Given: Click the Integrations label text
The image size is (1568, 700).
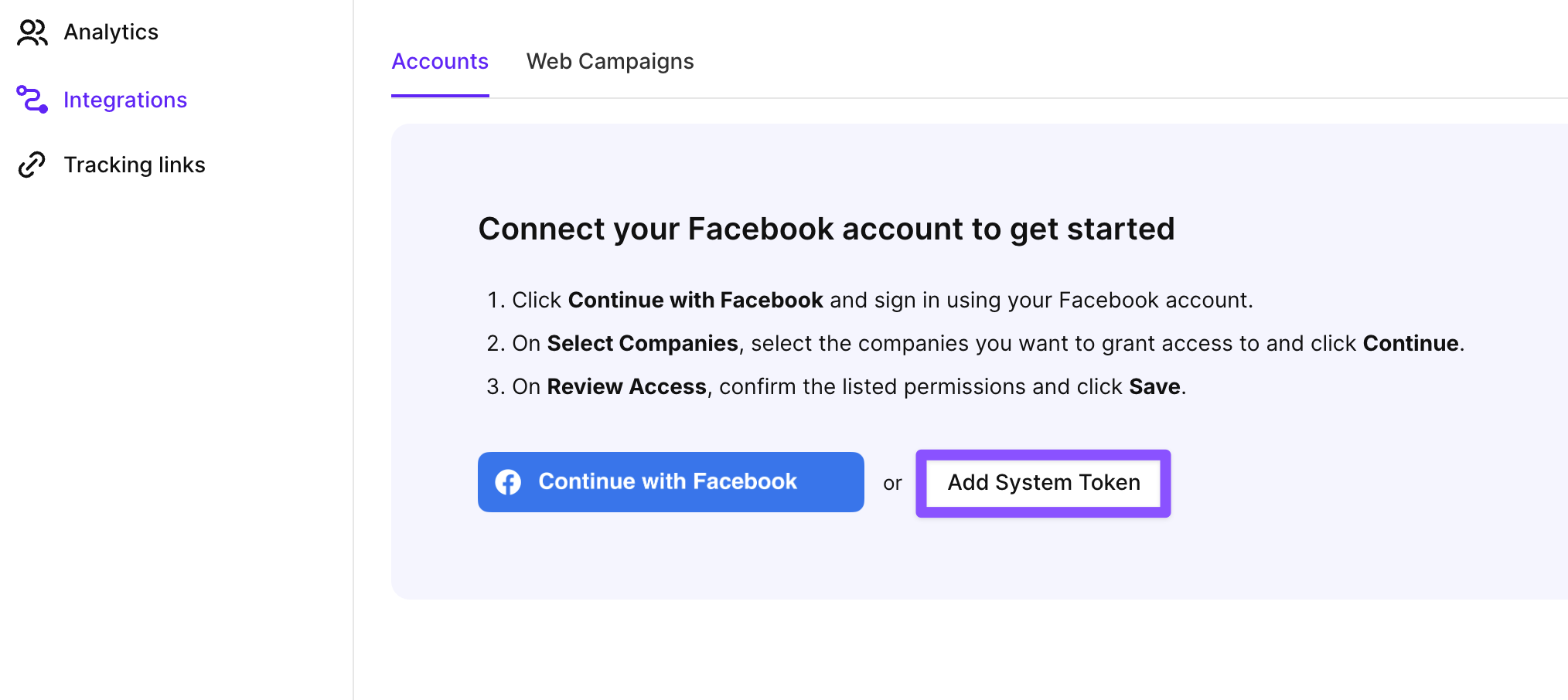Looking at the screenshot, I should (124, 99).
